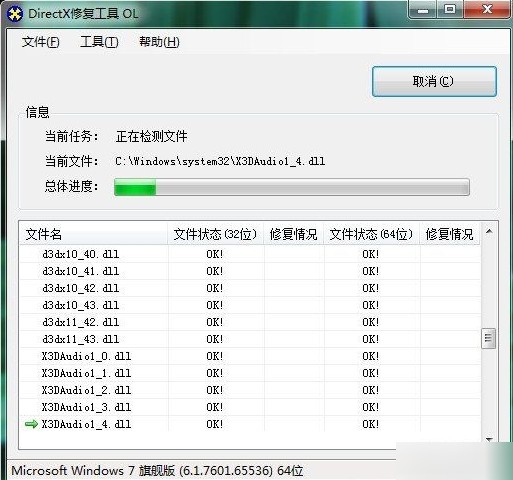Select the d3dx10_40.dll row
This screenshot has width=513, height=480.
pos(250,254)
